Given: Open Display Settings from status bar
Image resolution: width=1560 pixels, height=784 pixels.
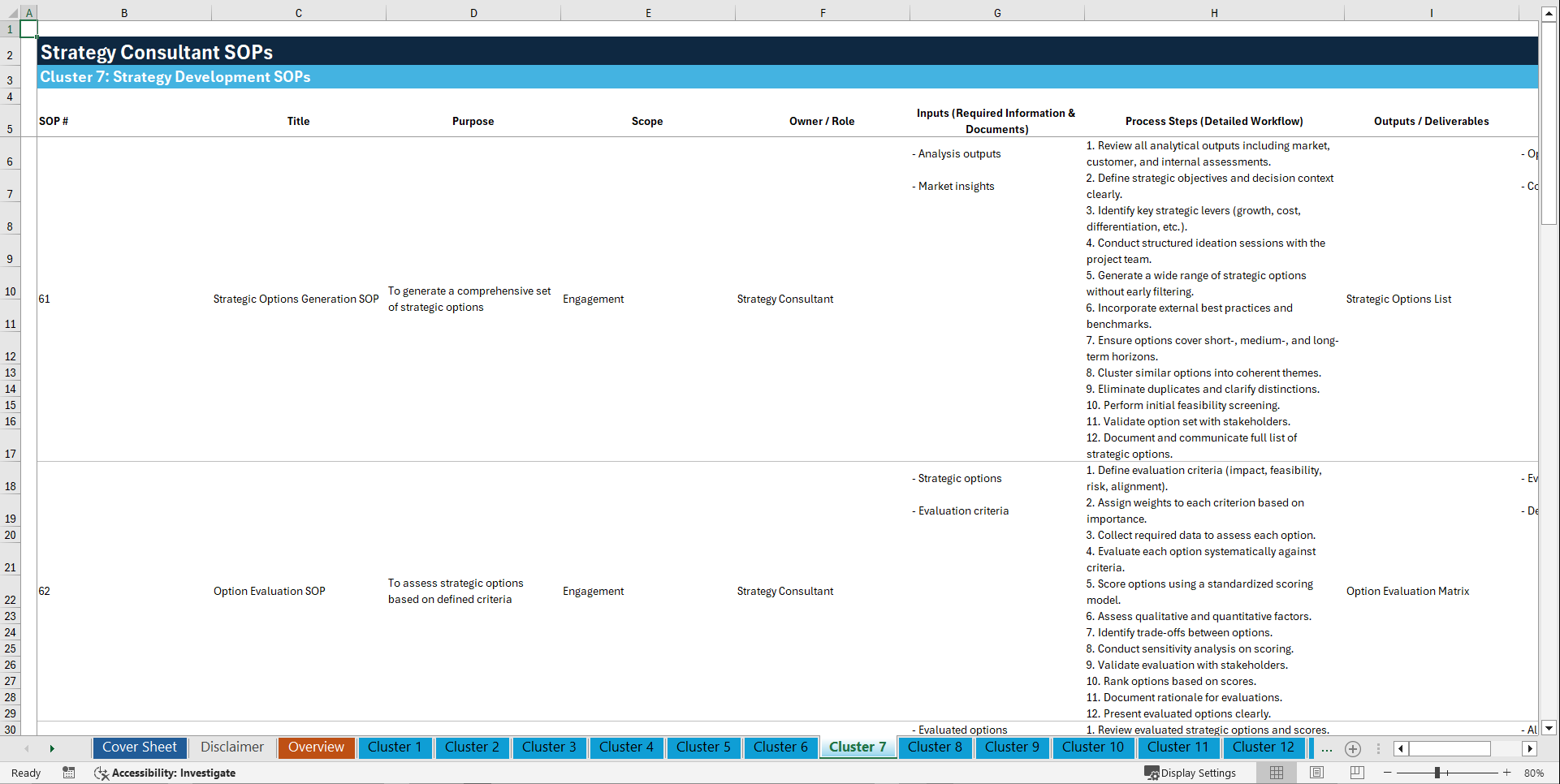Looking at the screenshot, I should coord(1191,773).
